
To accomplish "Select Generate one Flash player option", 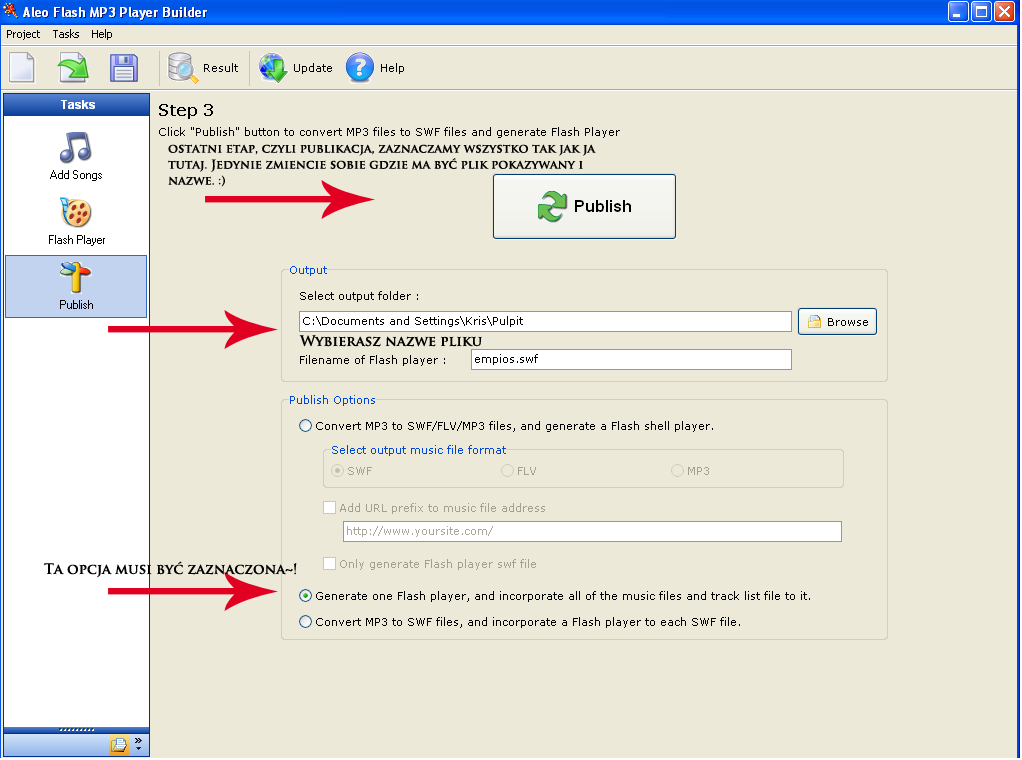I will (x=305, y=596).
